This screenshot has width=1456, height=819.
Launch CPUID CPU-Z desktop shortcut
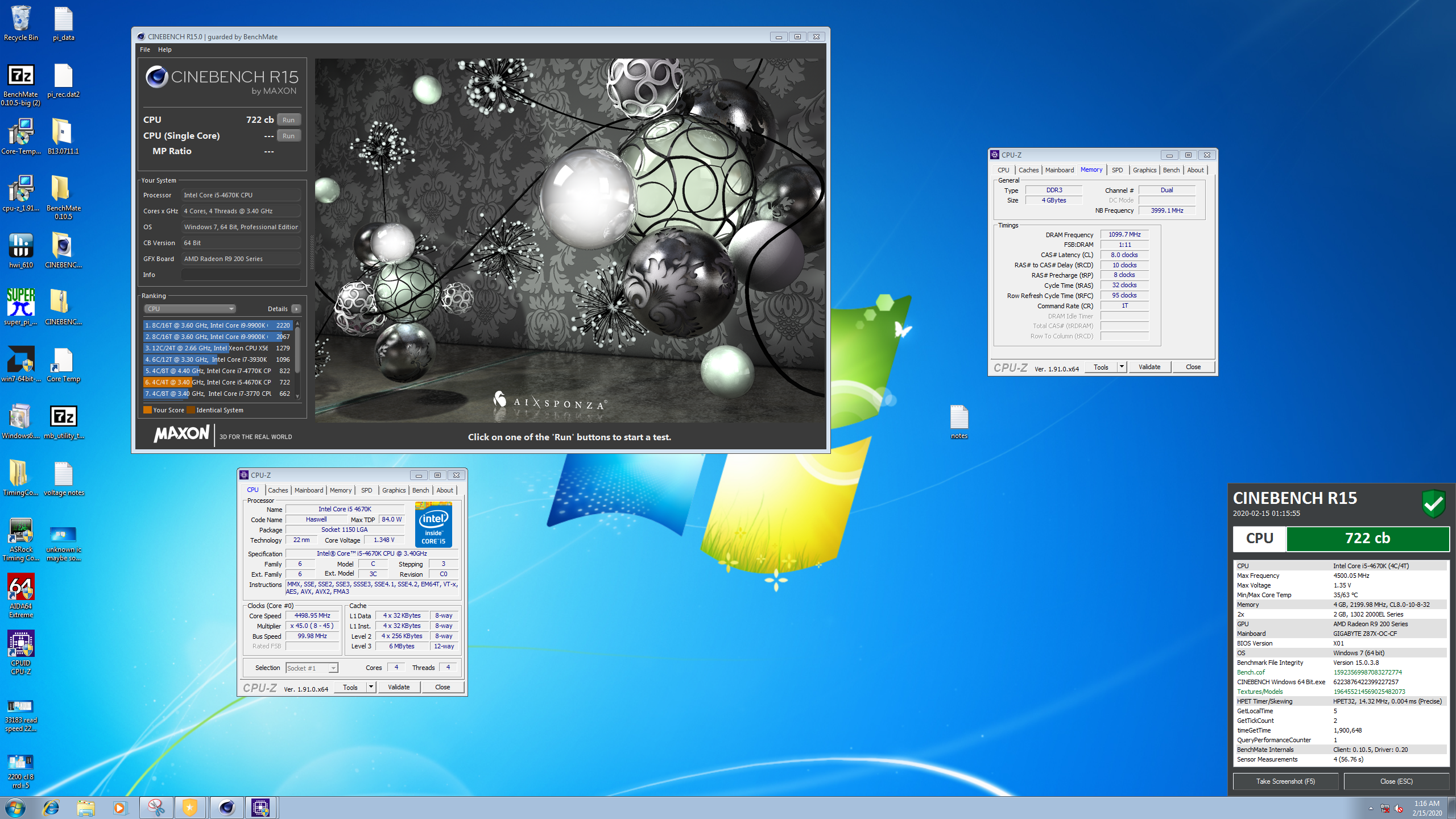21,653
